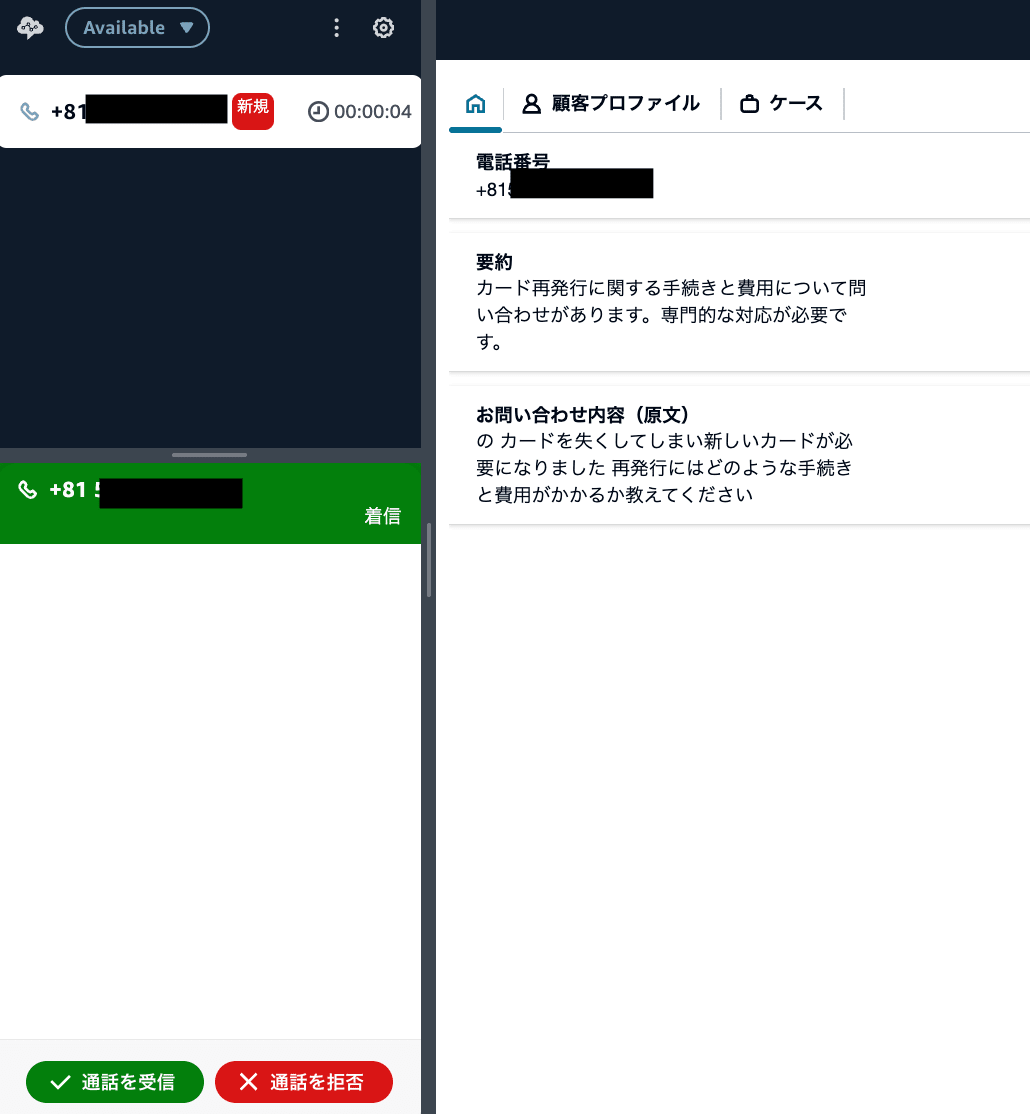Click the 着信 label in green banner
This screenshot has width=1030, height=1114.
click(382, 516)
